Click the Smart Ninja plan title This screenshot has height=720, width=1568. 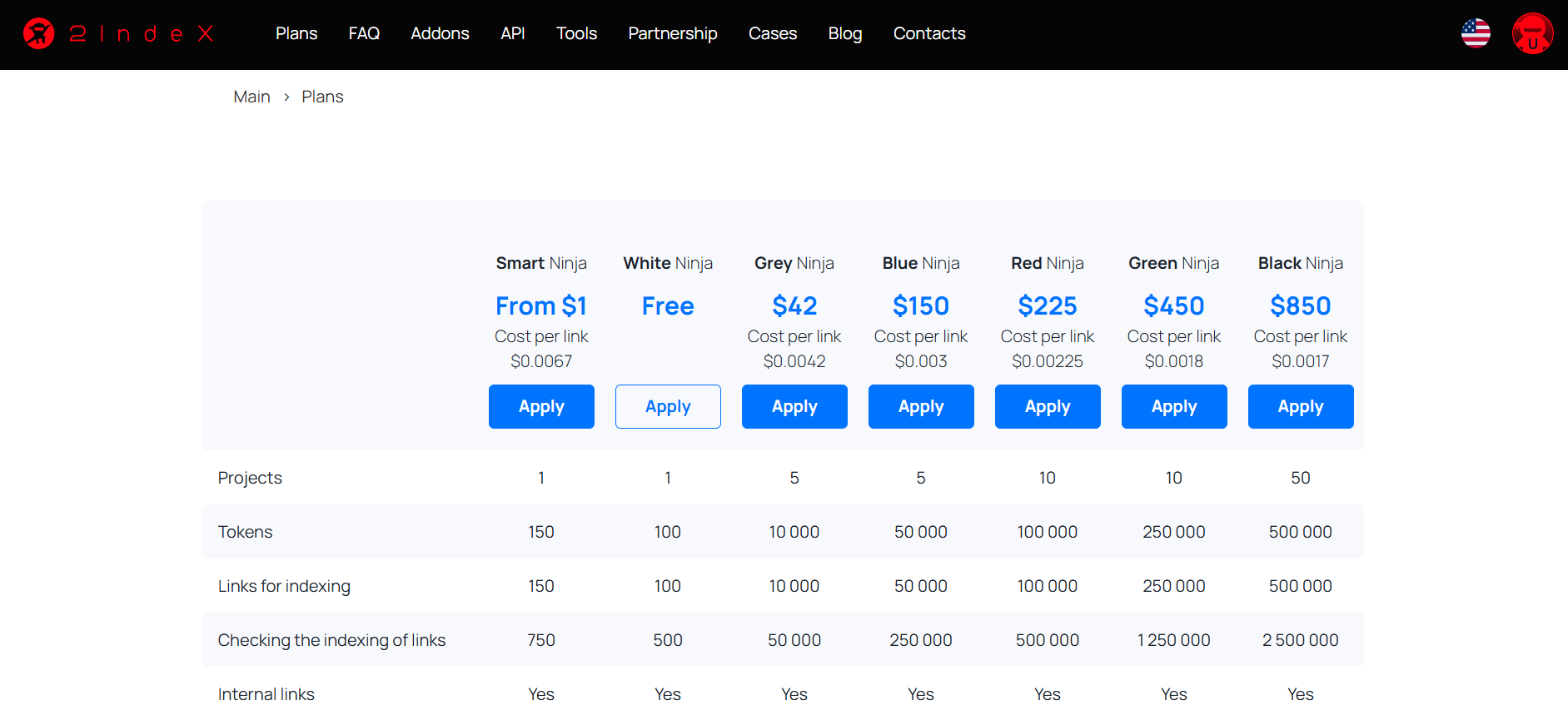click(541, 263)
